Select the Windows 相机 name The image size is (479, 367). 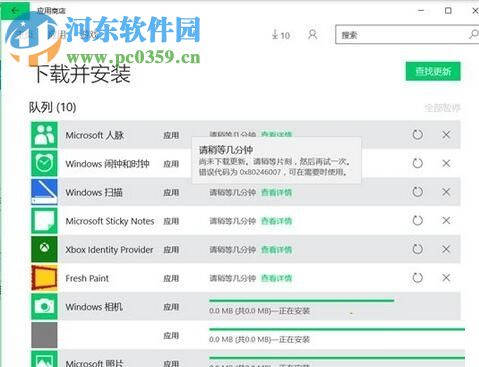pyautogui.click(x=94, y=307)
